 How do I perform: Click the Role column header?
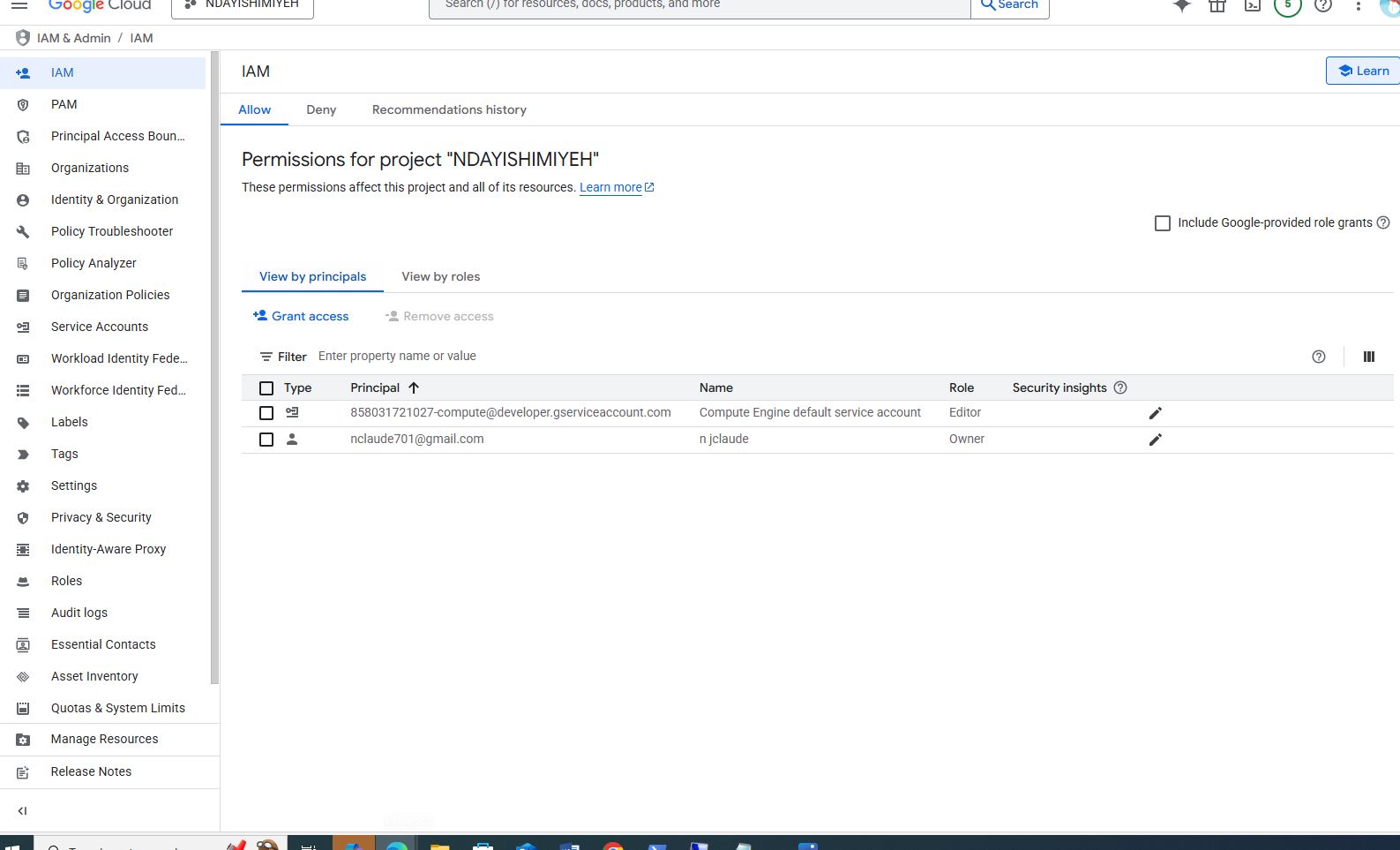[962, 387]
